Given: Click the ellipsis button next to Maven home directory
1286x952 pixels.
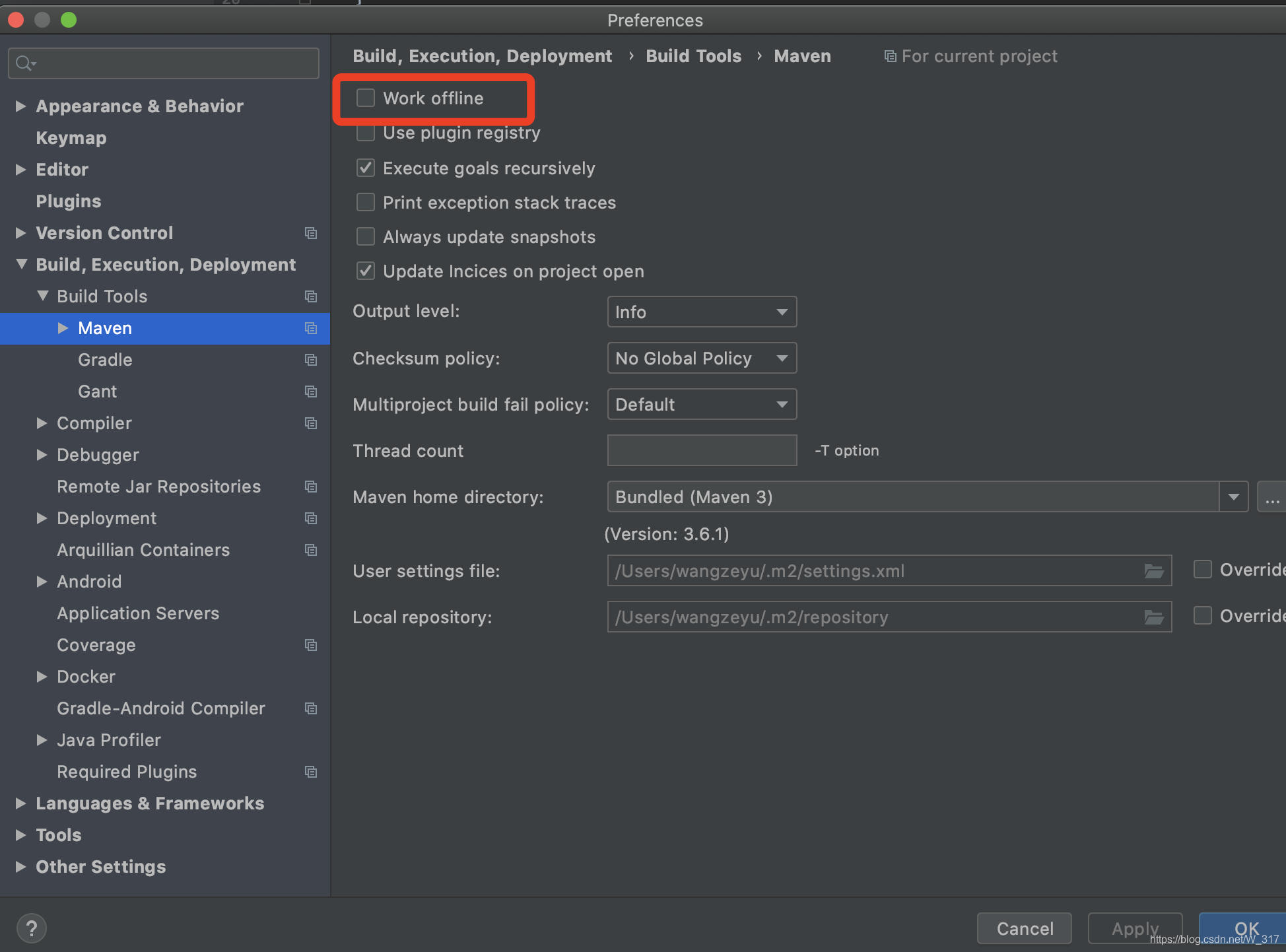Looking at the screenshot, I should pos(1272,497).
